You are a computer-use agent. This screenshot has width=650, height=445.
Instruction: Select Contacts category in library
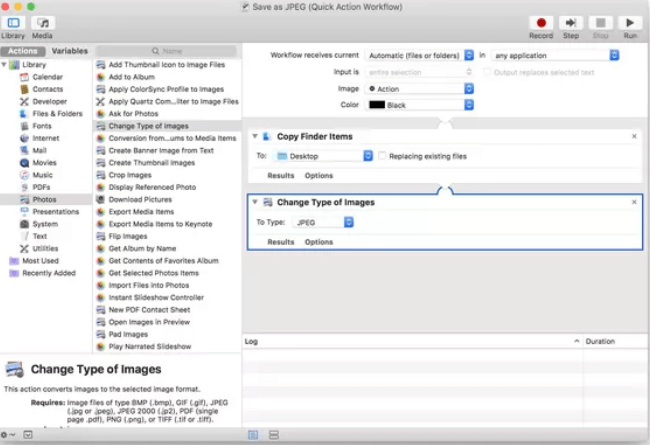[47, 89]
